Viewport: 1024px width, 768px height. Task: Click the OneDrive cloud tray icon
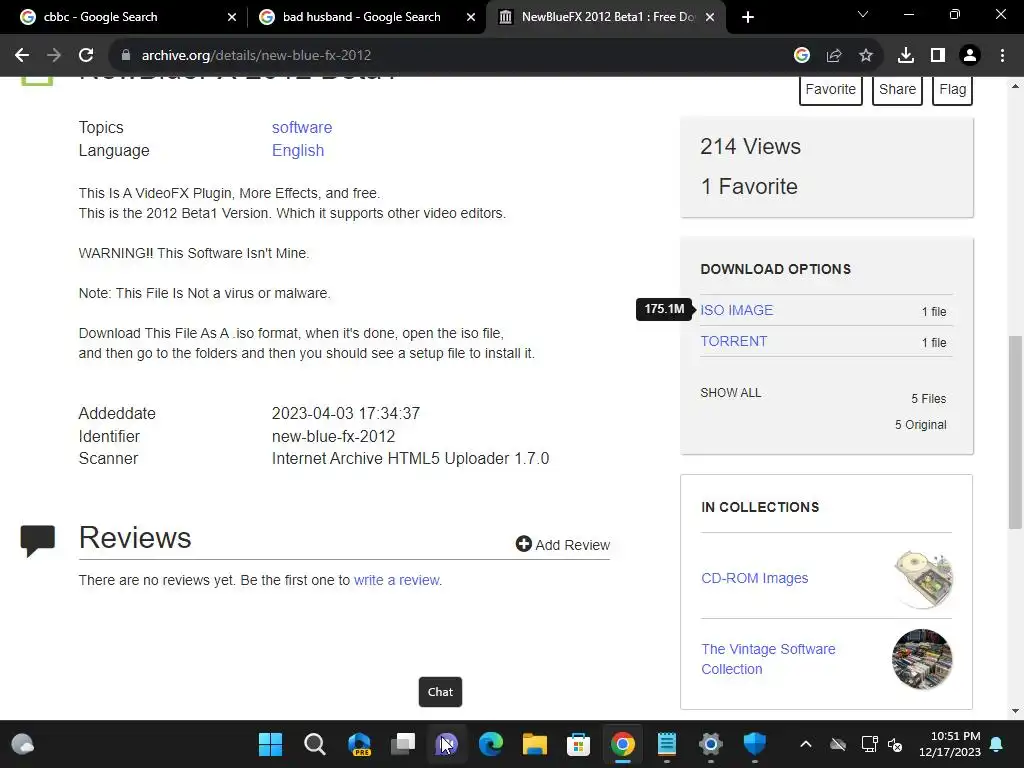tap(838, 744)
